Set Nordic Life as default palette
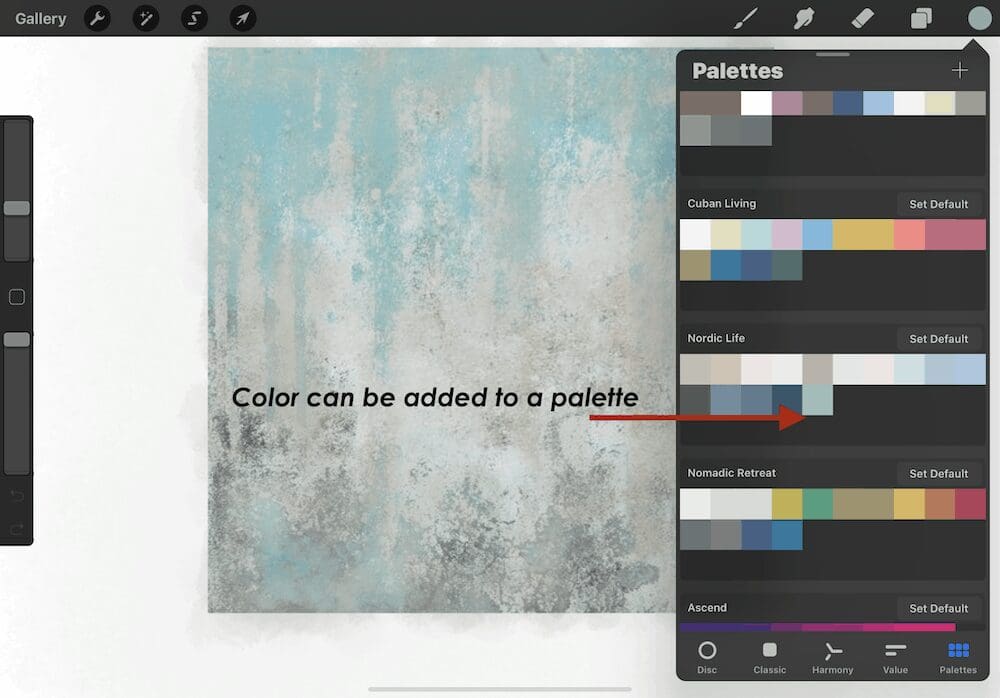 click(x=938, y=339)
